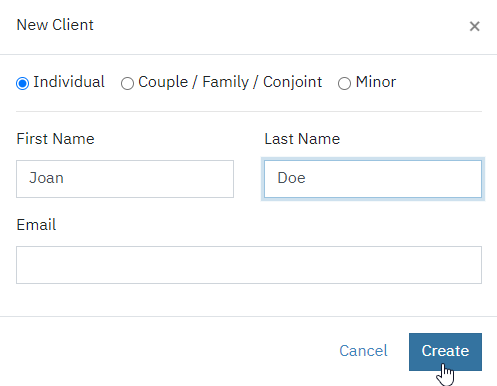497x386 pixels.
Task: Click the 'Email' field label
Action: click(36, 225)
